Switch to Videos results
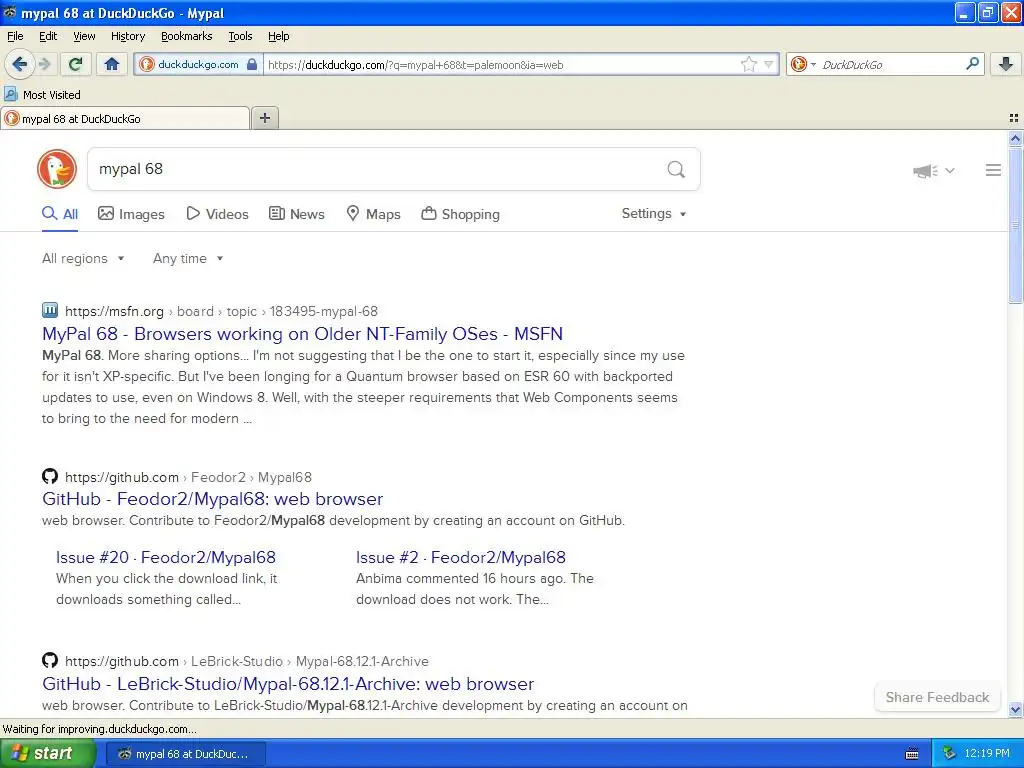 click(x=217, y=214)
